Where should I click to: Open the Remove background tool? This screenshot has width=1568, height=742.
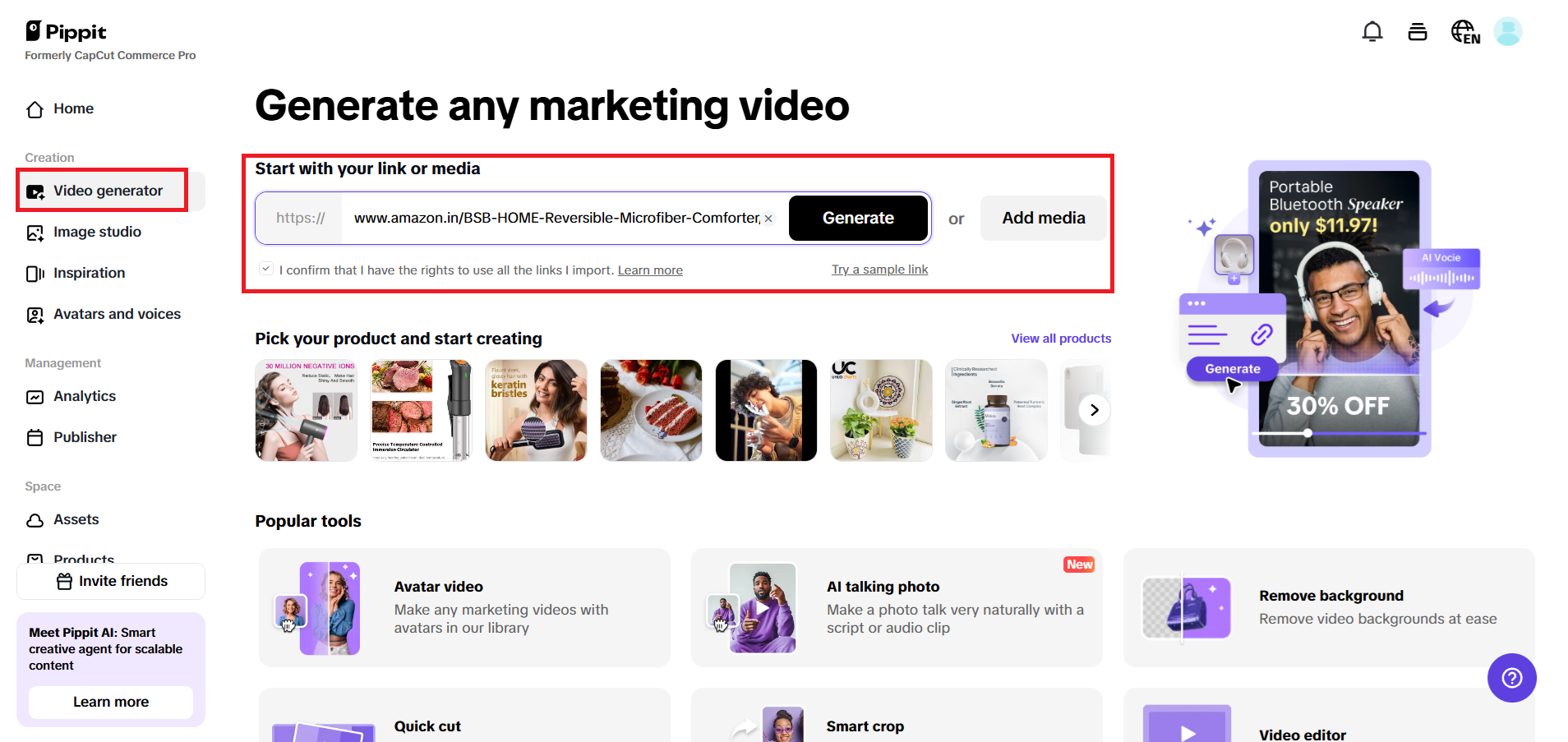1329,608
